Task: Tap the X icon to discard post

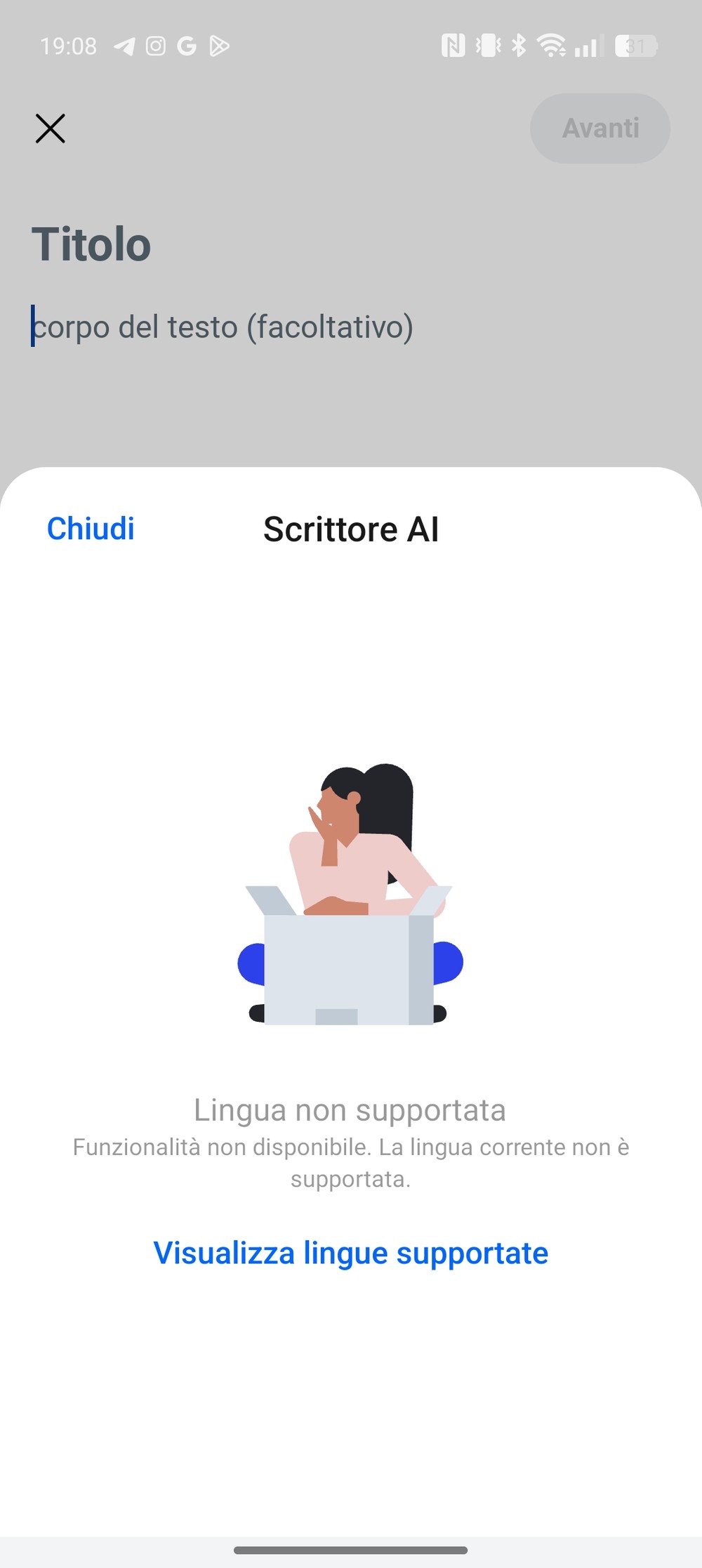Action: (51, 129)
